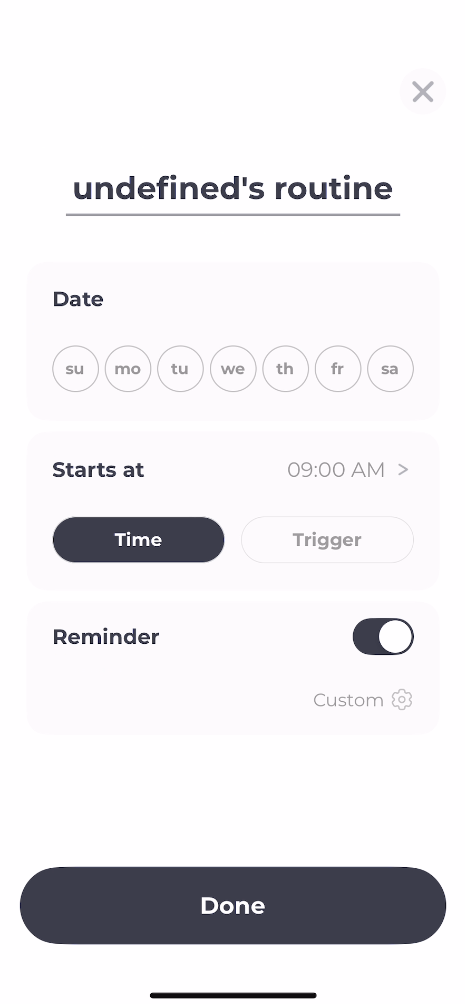Image resolution: width=465 pixels, height=1004 pixels.
Task: Switch to Time start mode
Action: [138, 540]
